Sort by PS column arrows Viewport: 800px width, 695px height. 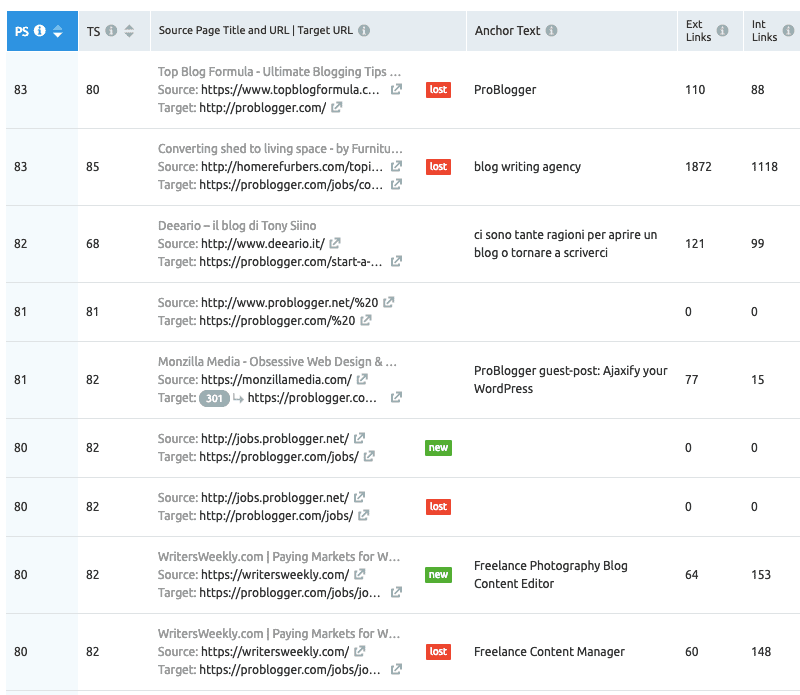click(x=58, y=31)
